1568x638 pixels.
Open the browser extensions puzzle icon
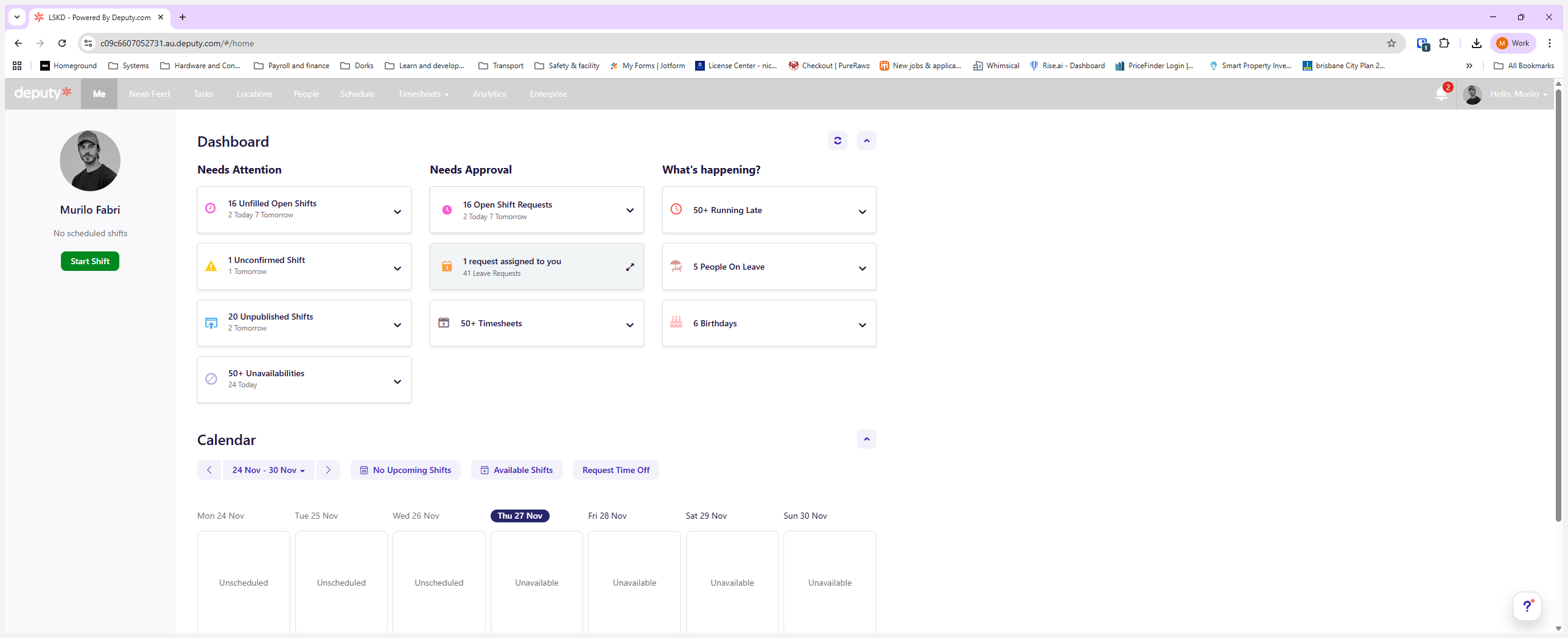coord(1444,43)
